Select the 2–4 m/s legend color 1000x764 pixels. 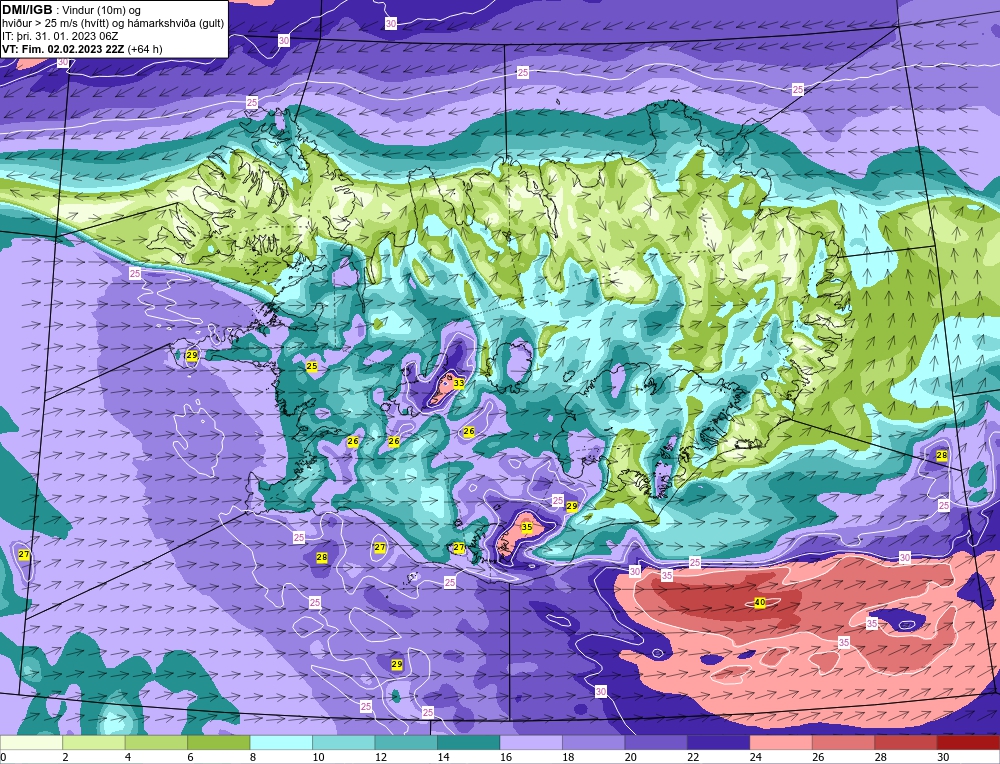coord(94,742)
